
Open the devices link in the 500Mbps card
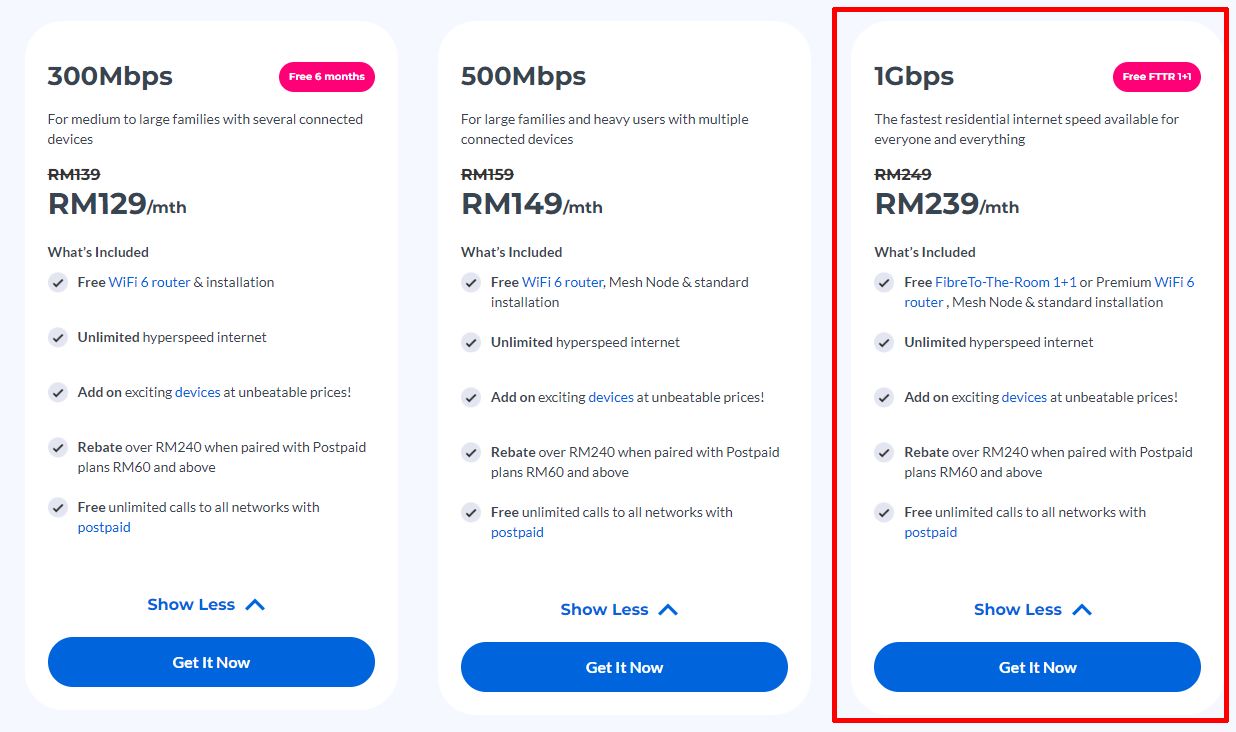point(611,397)
